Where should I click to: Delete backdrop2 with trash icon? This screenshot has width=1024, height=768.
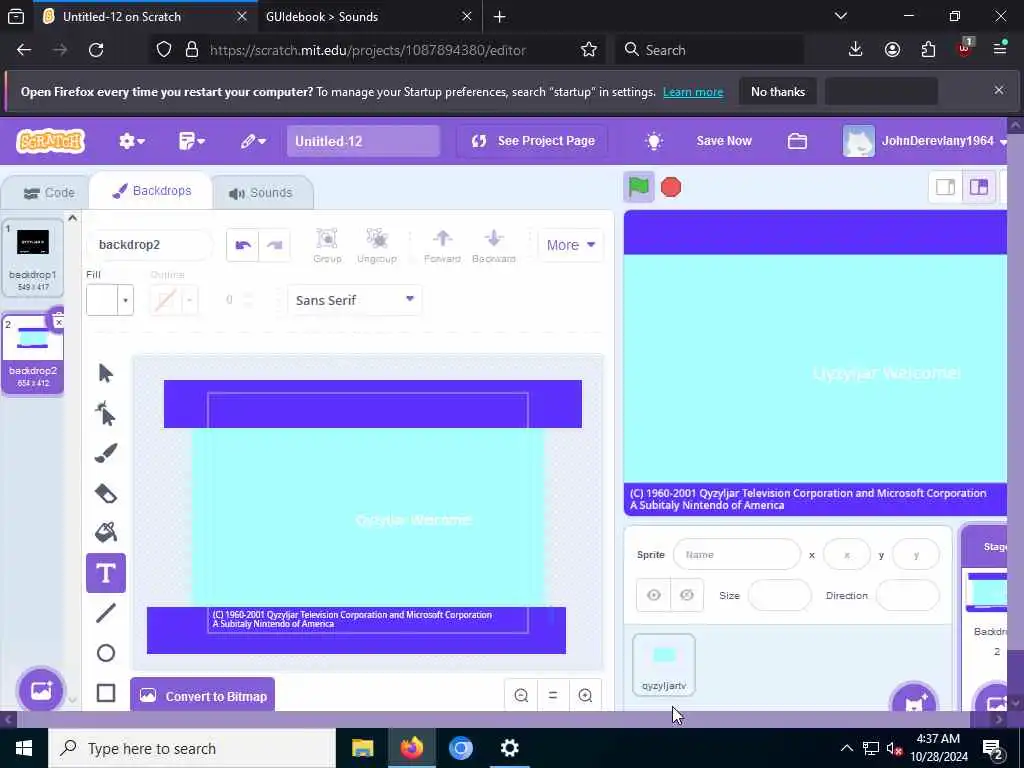58,320
